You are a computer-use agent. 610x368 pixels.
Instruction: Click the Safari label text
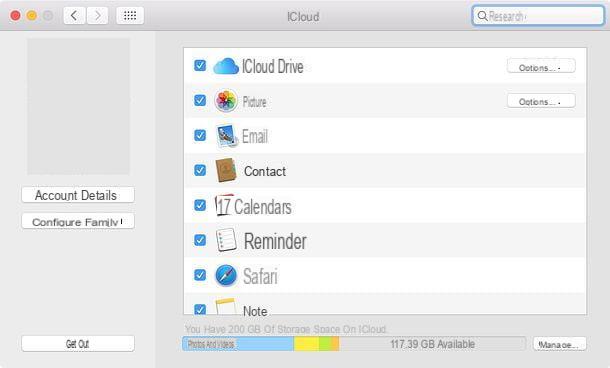[x=260, y=276]
